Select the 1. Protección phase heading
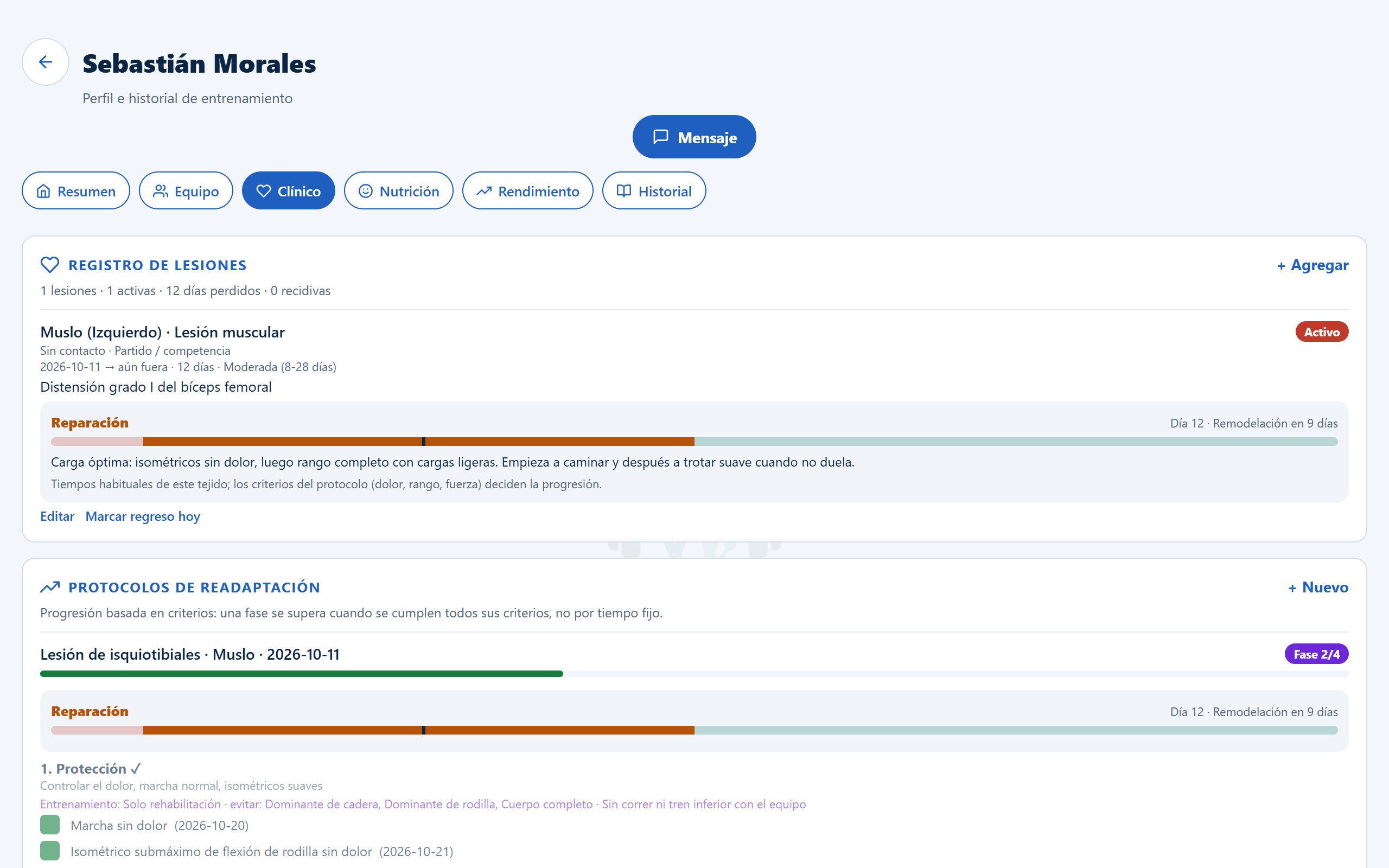The height and width of the screenshot is (868, 1389). (x=91, y=769)
